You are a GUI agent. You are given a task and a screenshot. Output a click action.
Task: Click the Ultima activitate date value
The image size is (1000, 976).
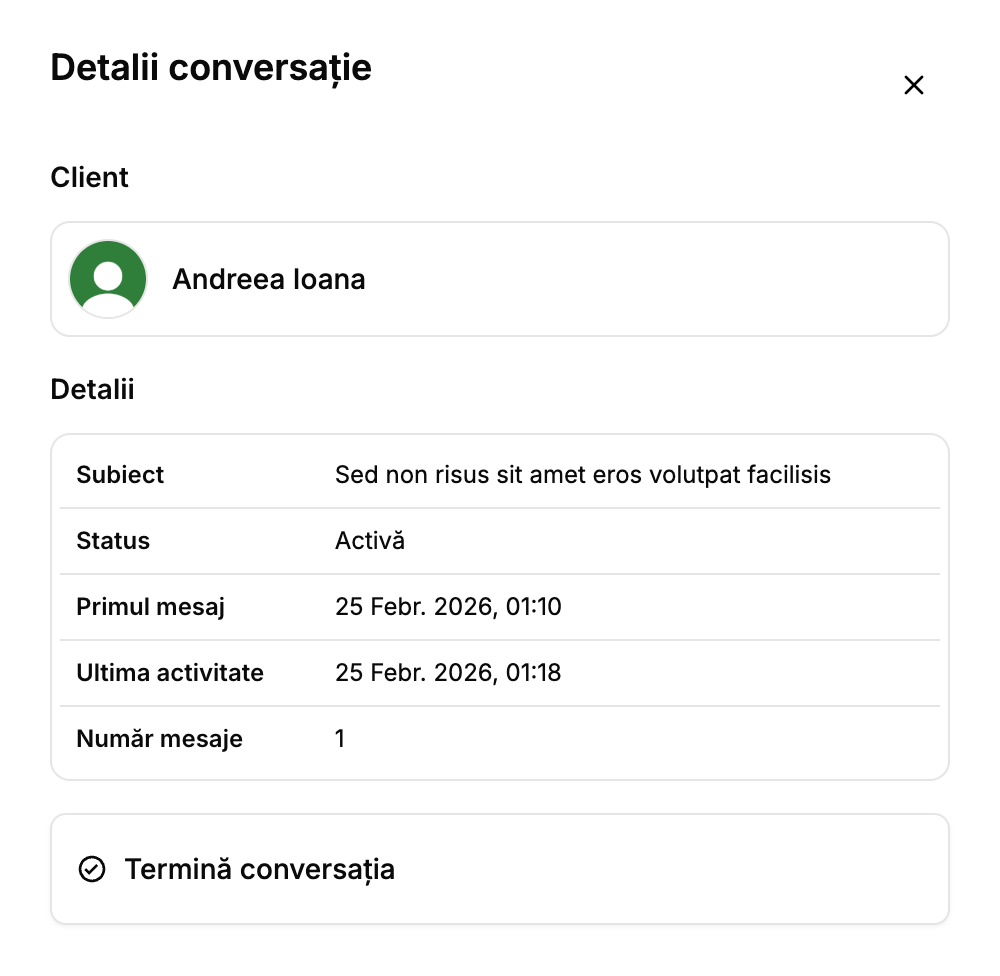coord(448,672)
